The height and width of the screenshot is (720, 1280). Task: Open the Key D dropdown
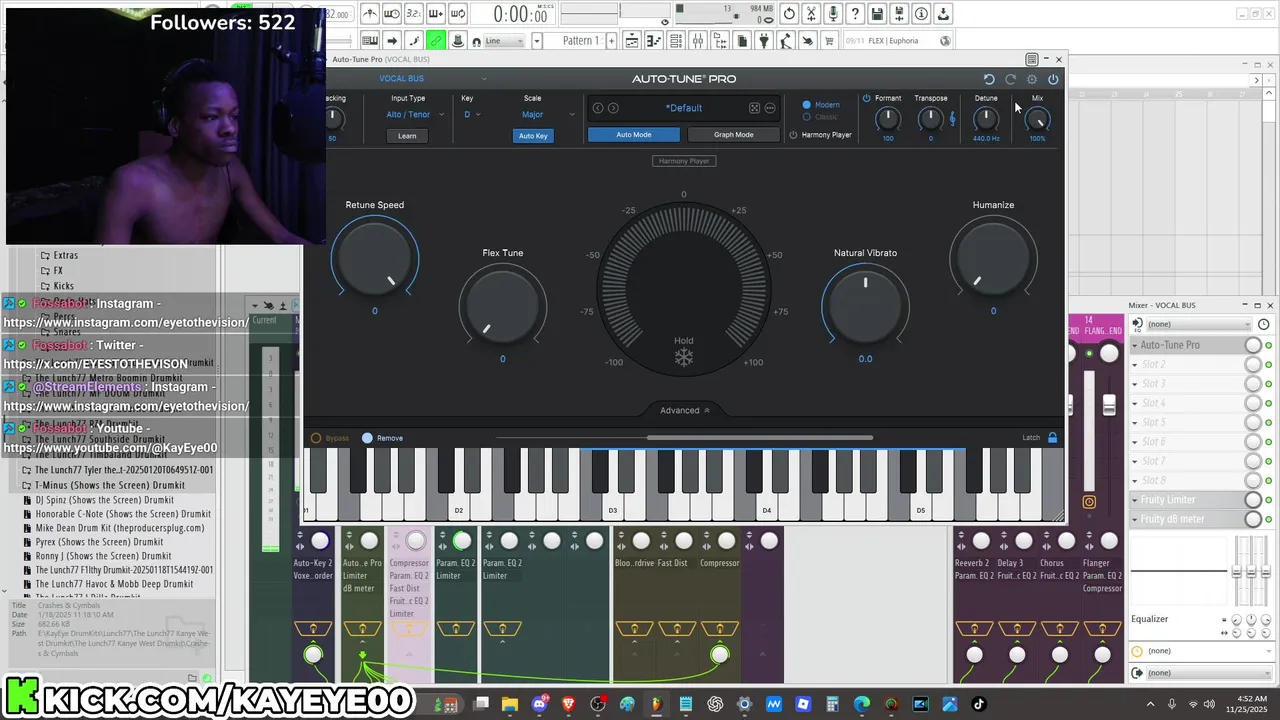click(x=471, y=114)
